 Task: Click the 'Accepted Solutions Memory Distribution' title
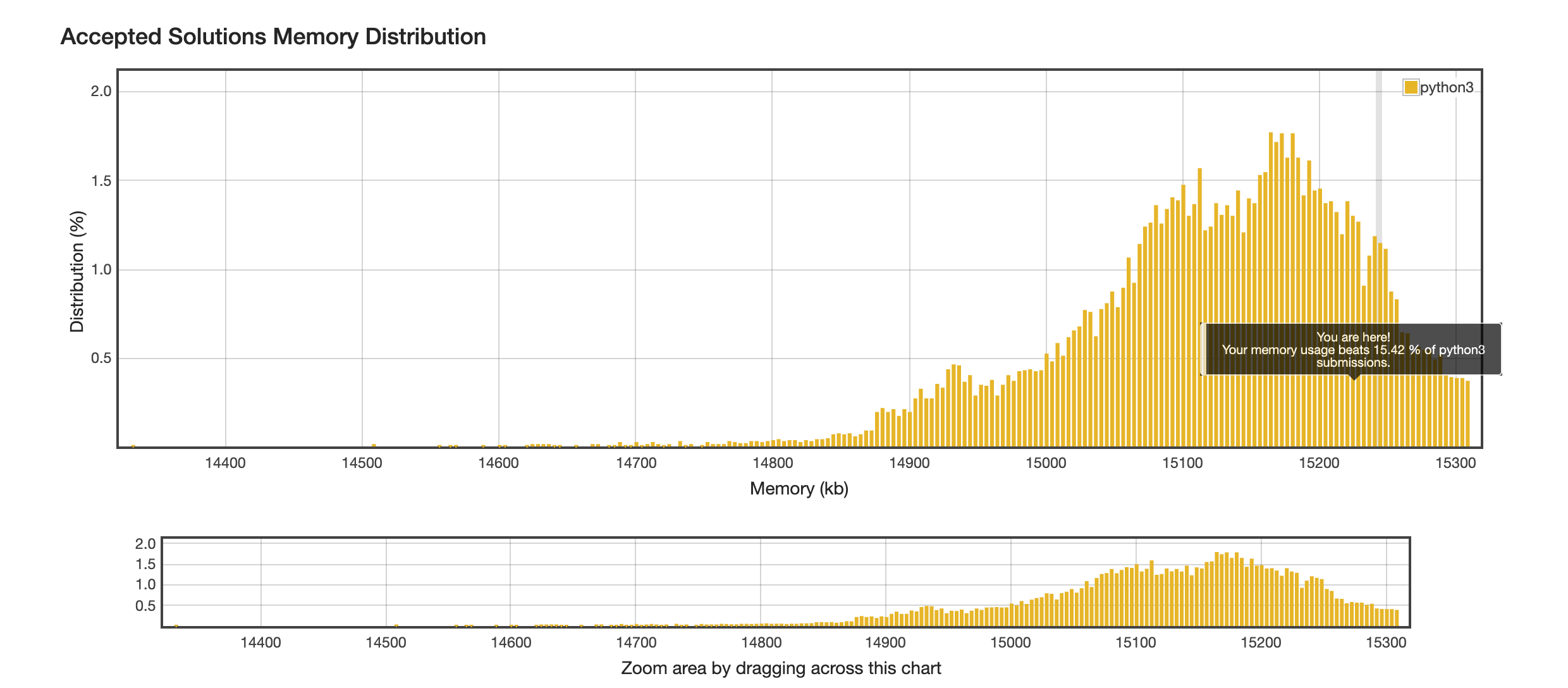273,37
